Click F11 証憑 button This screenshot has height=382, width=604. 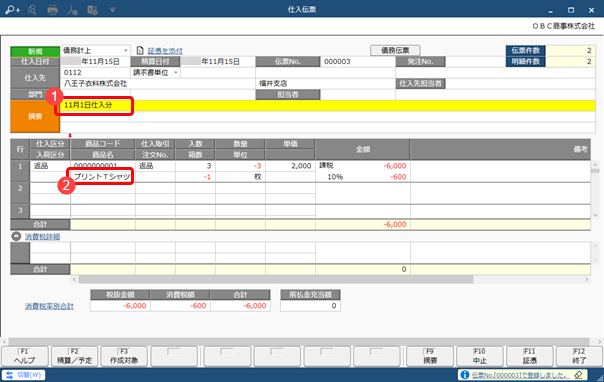[530, 356]
